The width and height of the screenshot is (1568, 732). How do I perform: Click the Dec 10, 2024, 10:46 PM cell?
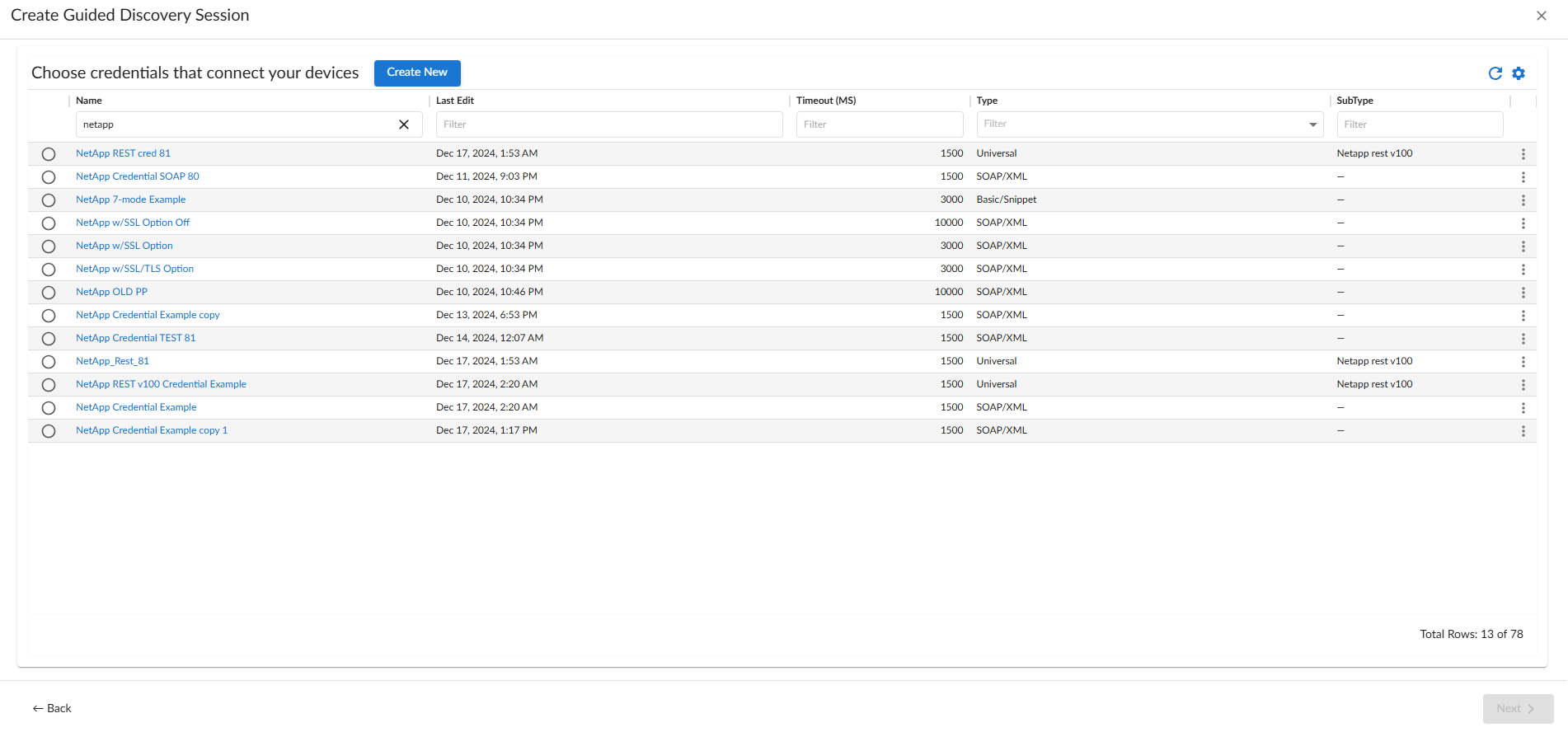click(x=490, y=292)
